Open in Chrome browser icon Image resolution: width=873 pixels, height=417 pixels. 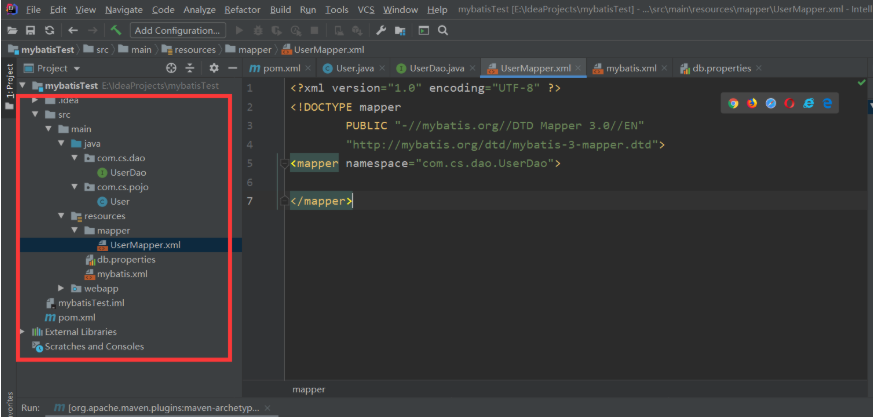[733, 103]
